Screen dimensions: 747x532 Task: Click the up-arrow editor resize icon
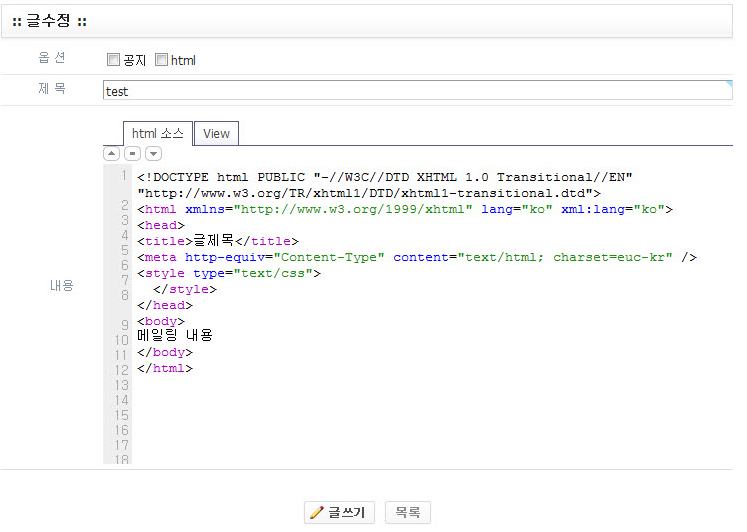(x=111, y=154)
